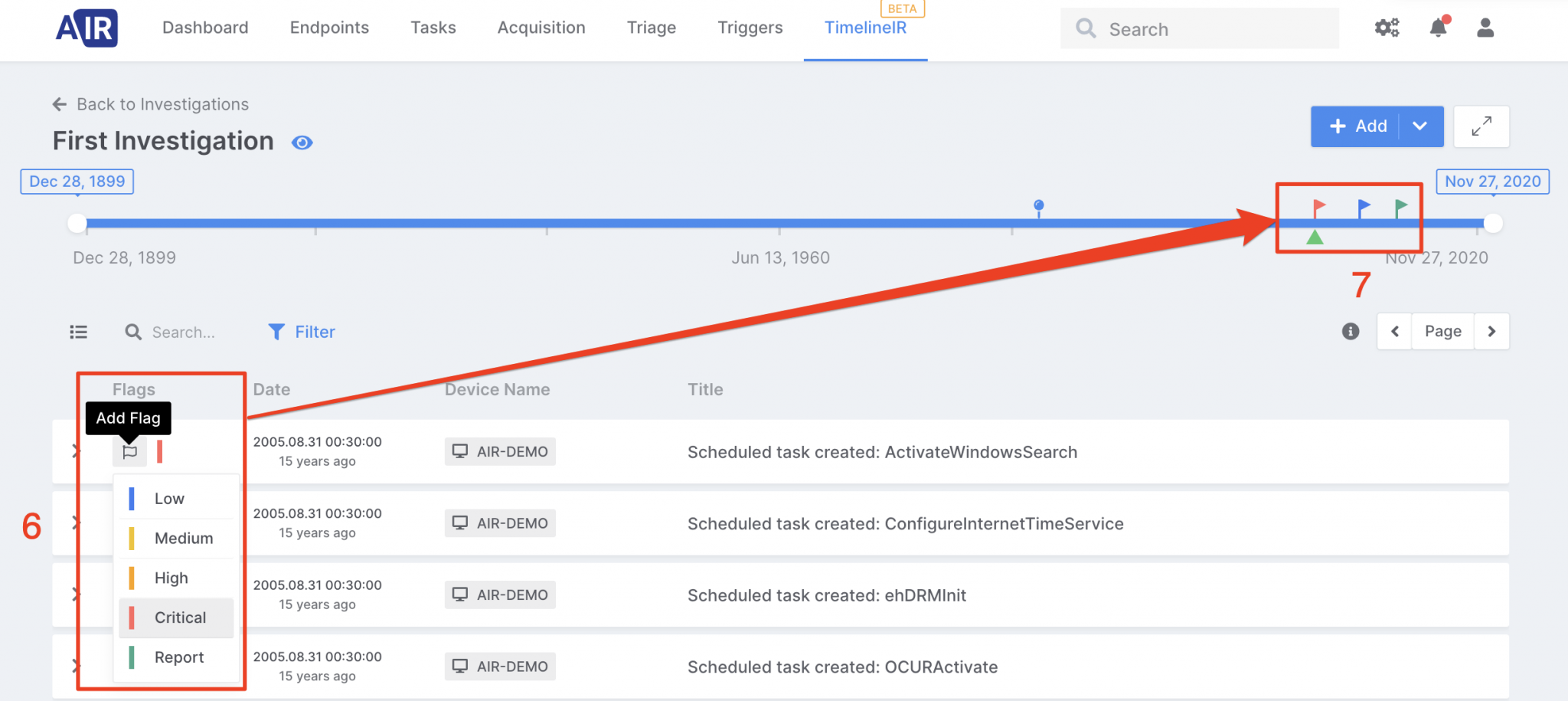1568x701 pixels.
Task: Open the user profile icon
Action: click(1485, 28)
